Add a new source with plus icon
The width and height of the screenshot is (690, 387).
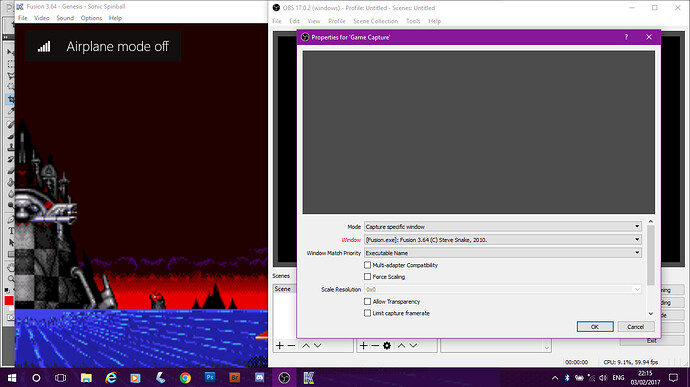pos(363,346)
